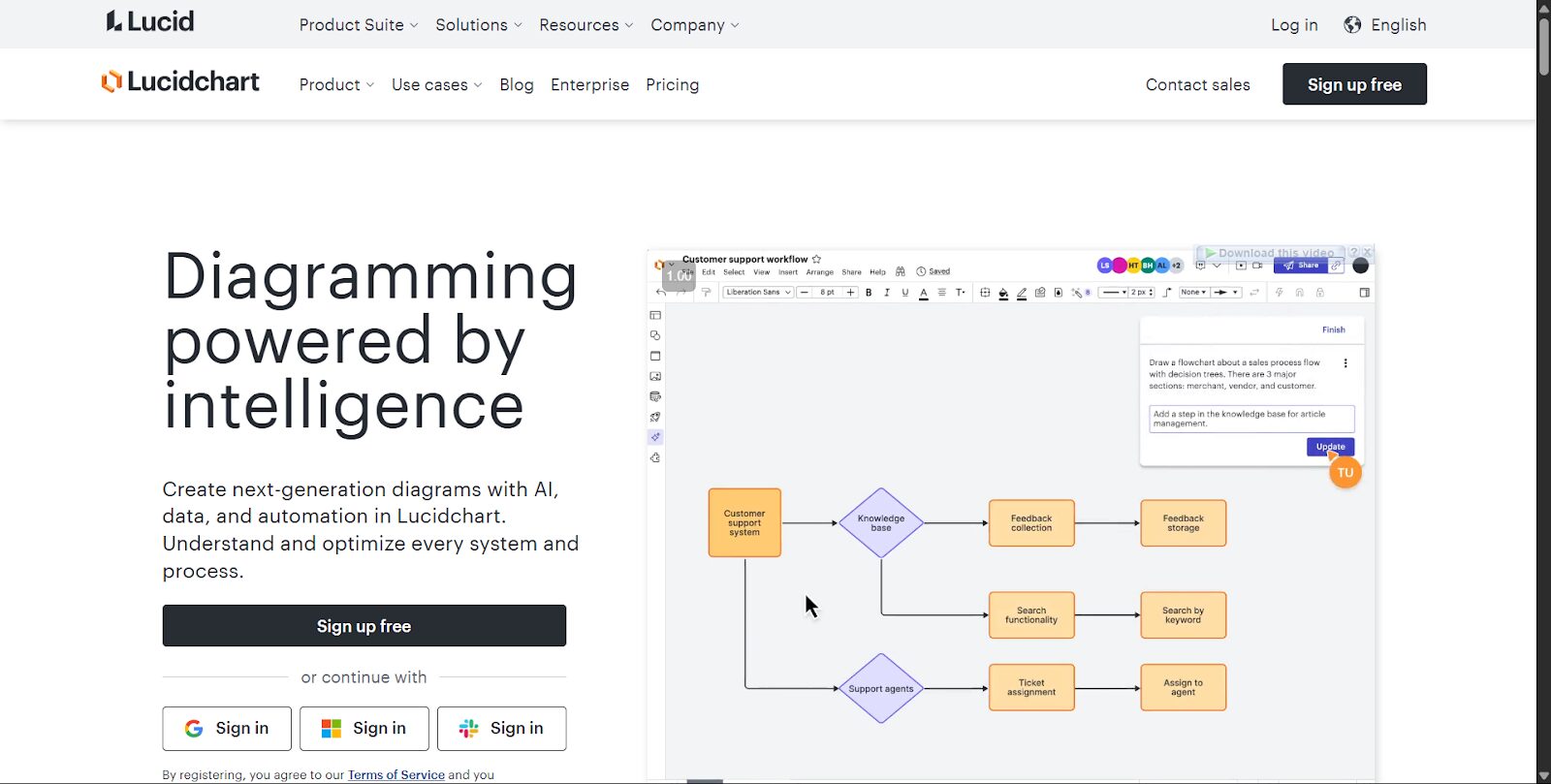Click the large Sign up free hero button
Screen dimensions: 1551x784
364,626
